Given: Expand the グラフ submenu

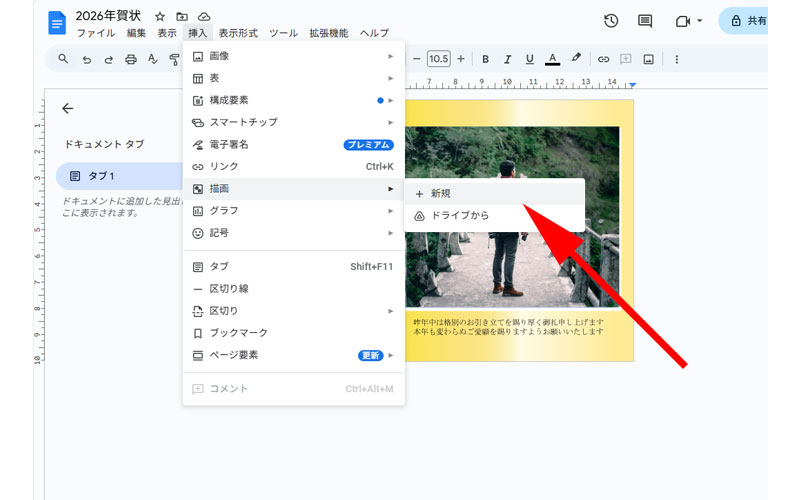Looking at the screenshot, I should pos(293,211).
